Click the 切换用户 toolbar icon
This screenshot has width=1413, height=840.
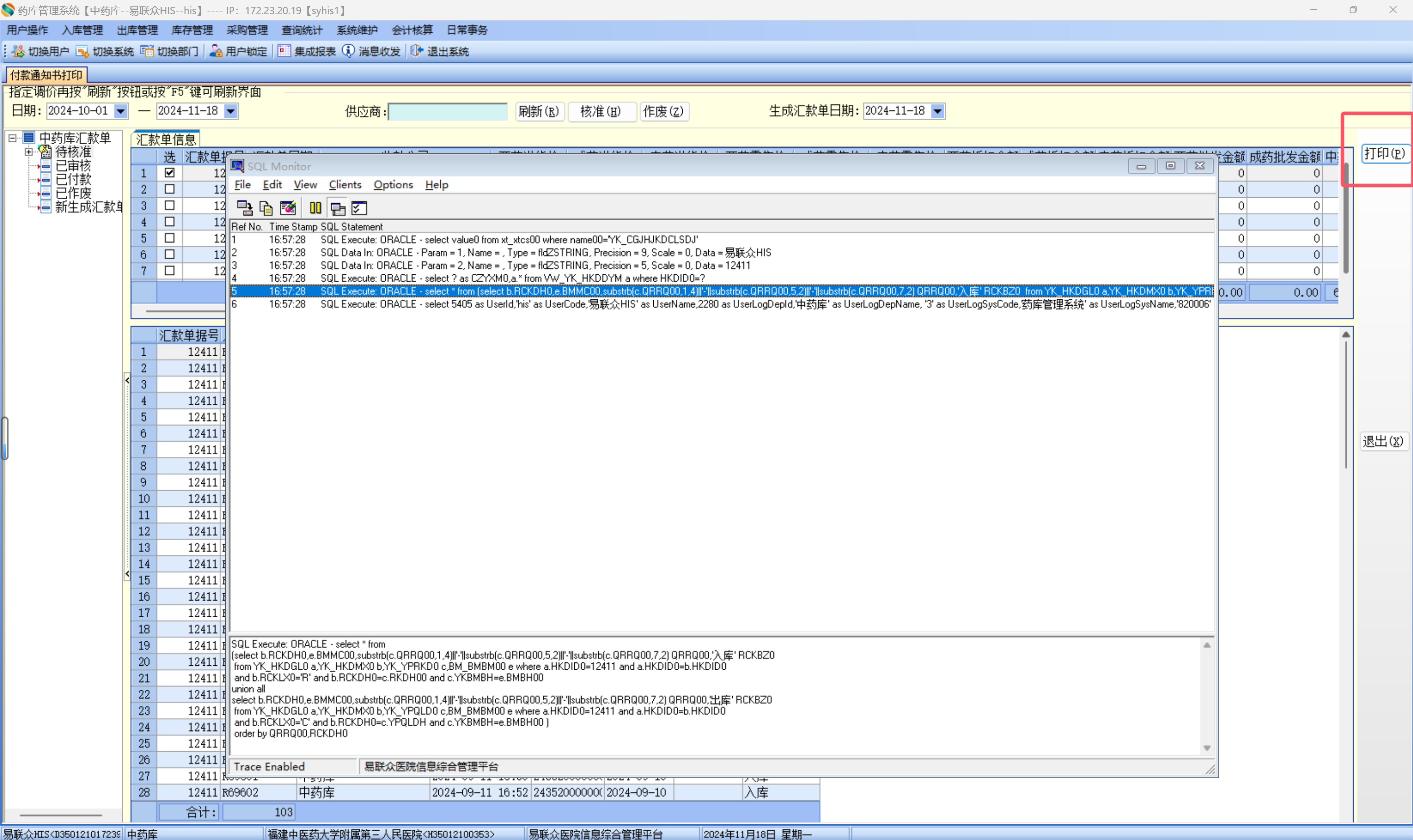click(x=18, y=52)
